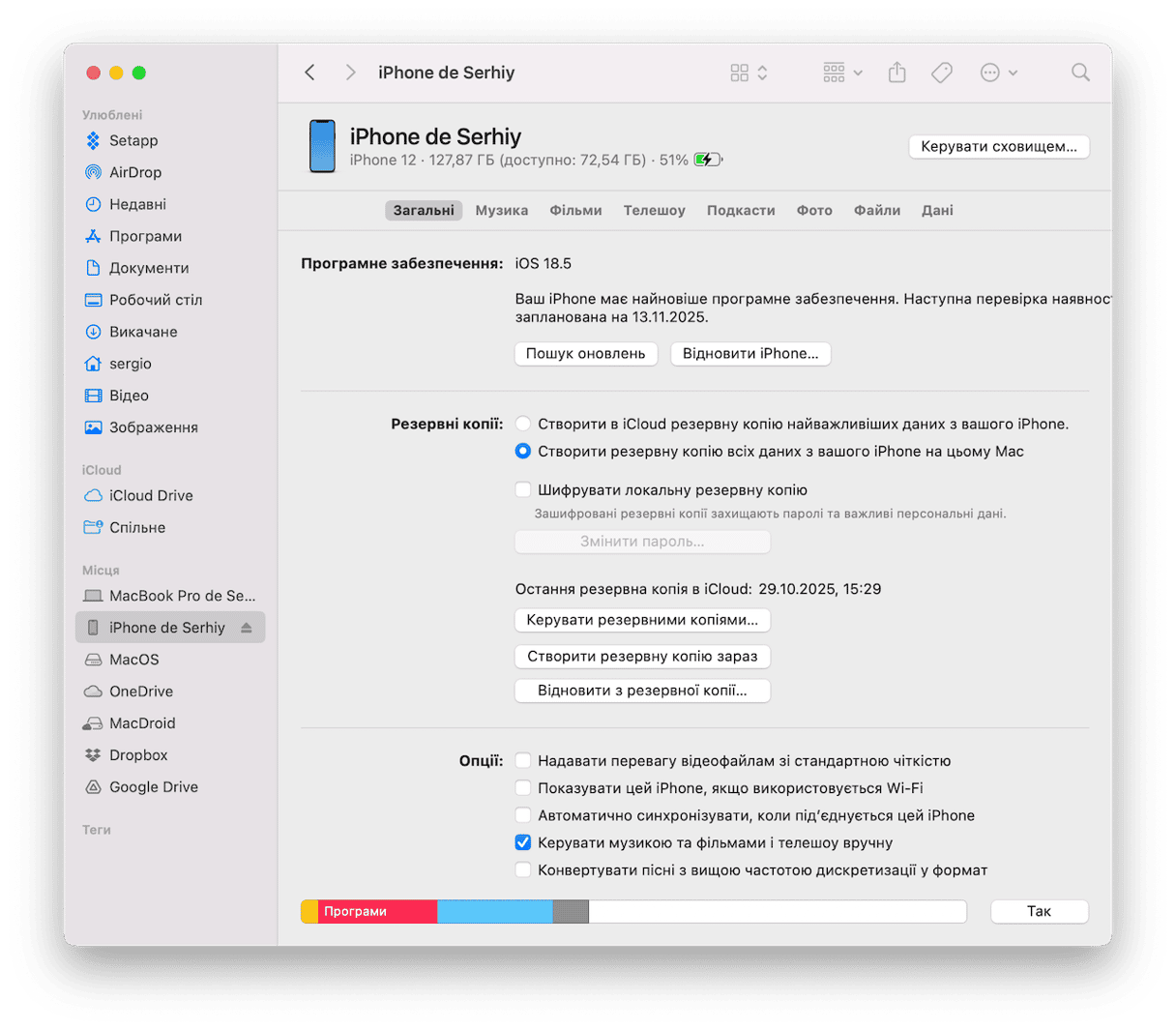Click the Пошук оновлень button
The height and width of the screenshot is (1030, 1176).
tap(585, 354)
